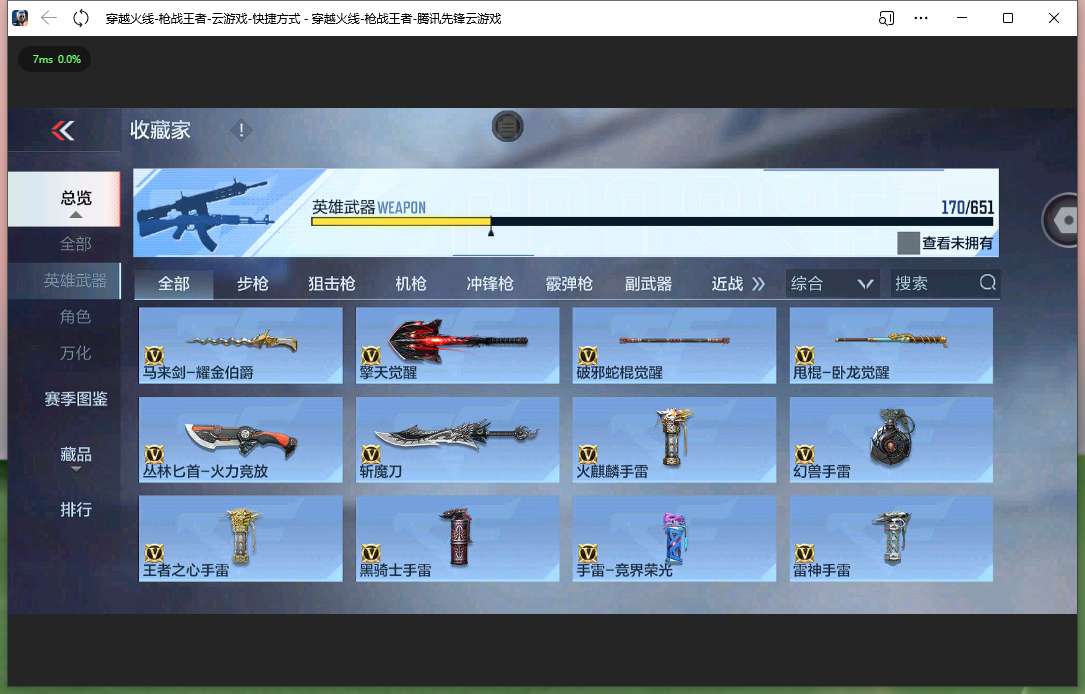
Task: Click the 7ms 0.0% latency indicator
Action: click(x=56, y=59)
